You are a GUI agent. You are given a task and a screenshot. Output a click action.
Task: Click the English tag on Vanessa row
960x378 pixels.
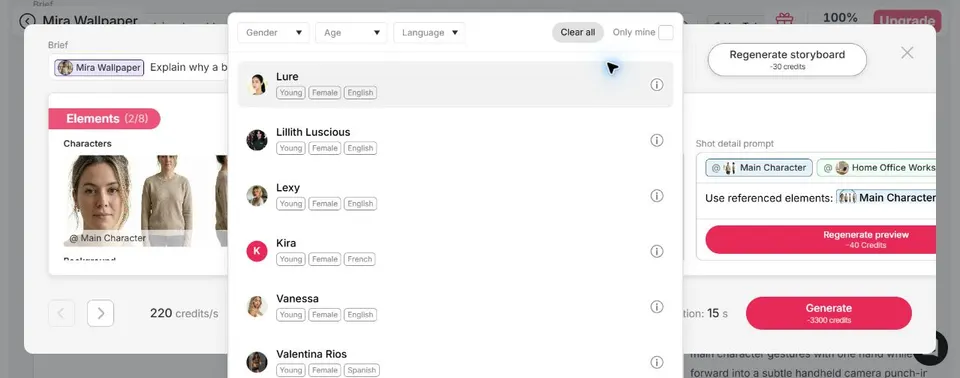click(360, 314)
